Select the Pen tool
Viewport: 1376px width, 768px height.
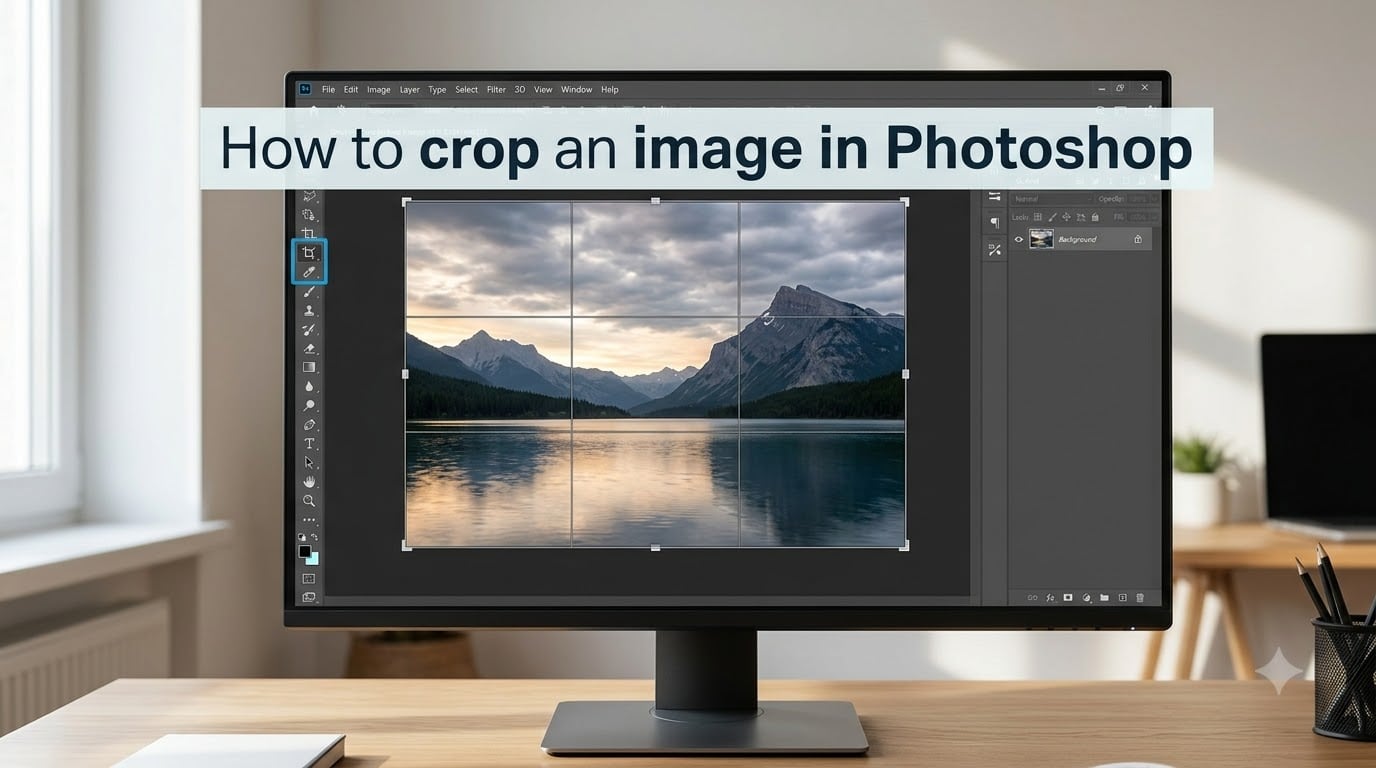pos(309,424)
